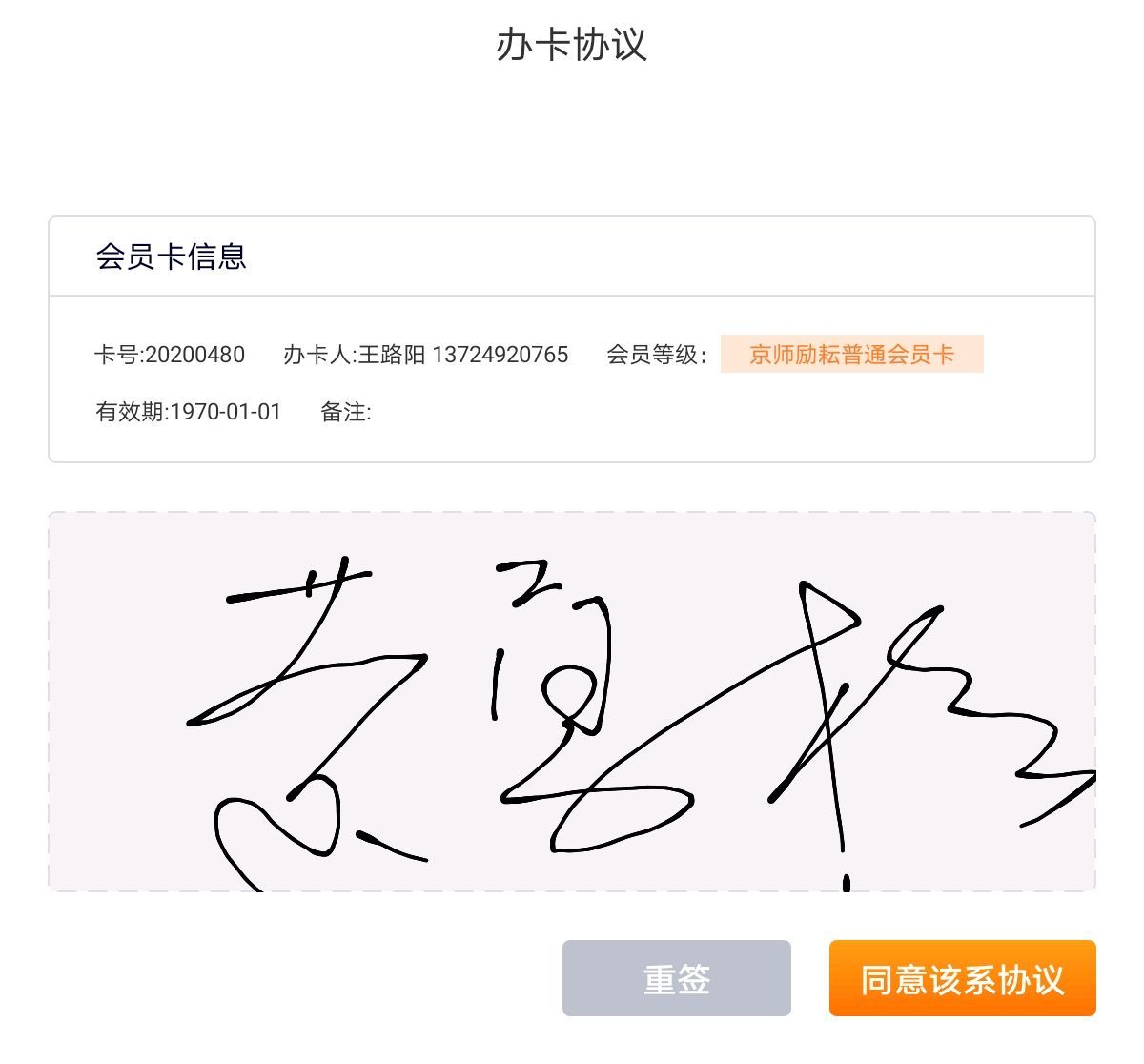Select the 京师励耘普通会员卡 membership level tag
1144x1064 pixels.
click(851, 354)
